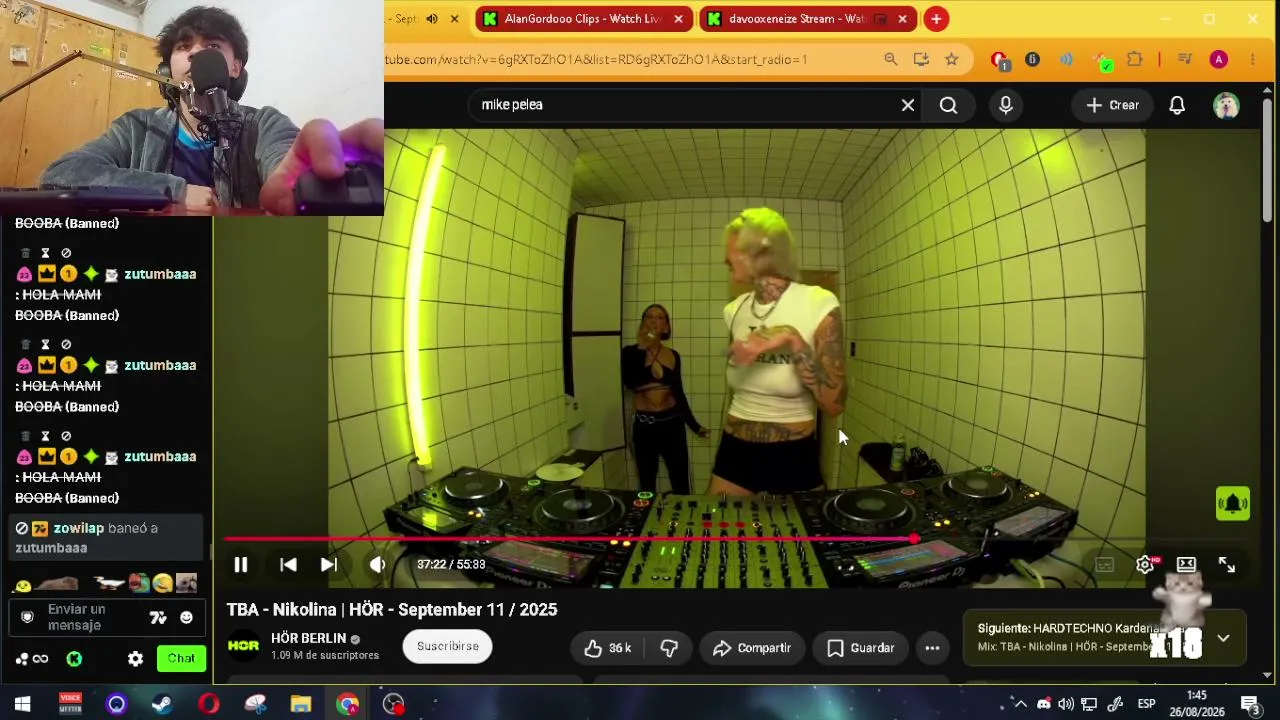This screenshot has height=720, width=1280.
Task: Open the Windows notification center
Action: [1249, 704]
